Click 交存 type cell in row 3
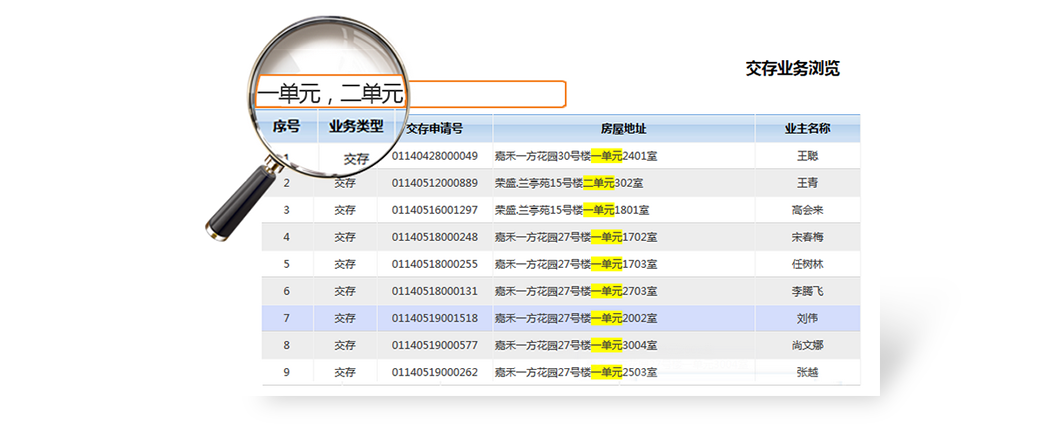The image size is (1060, 430). tap(345, 210)
